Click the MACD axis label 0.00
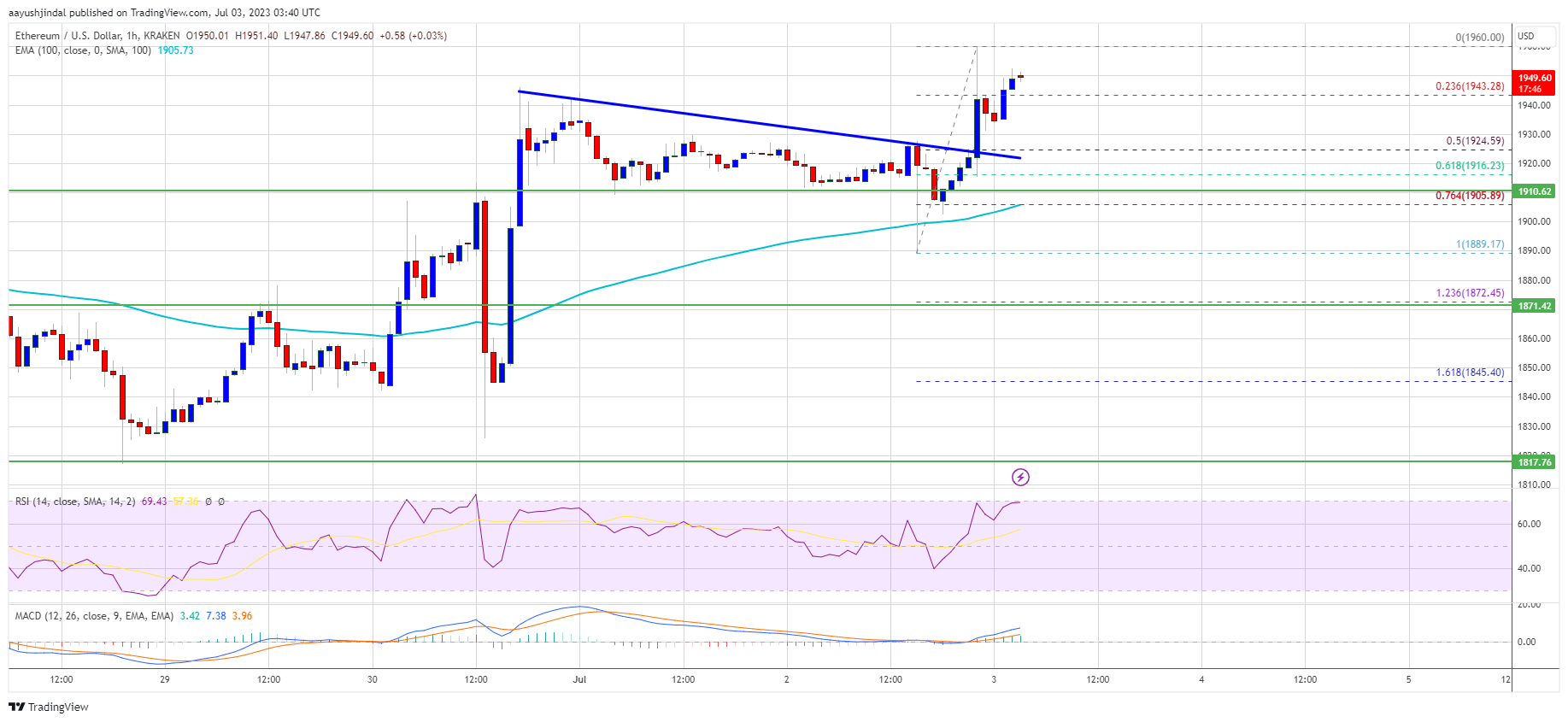The width and height of the screenshot is (1568, 722). pos(1526,642)
